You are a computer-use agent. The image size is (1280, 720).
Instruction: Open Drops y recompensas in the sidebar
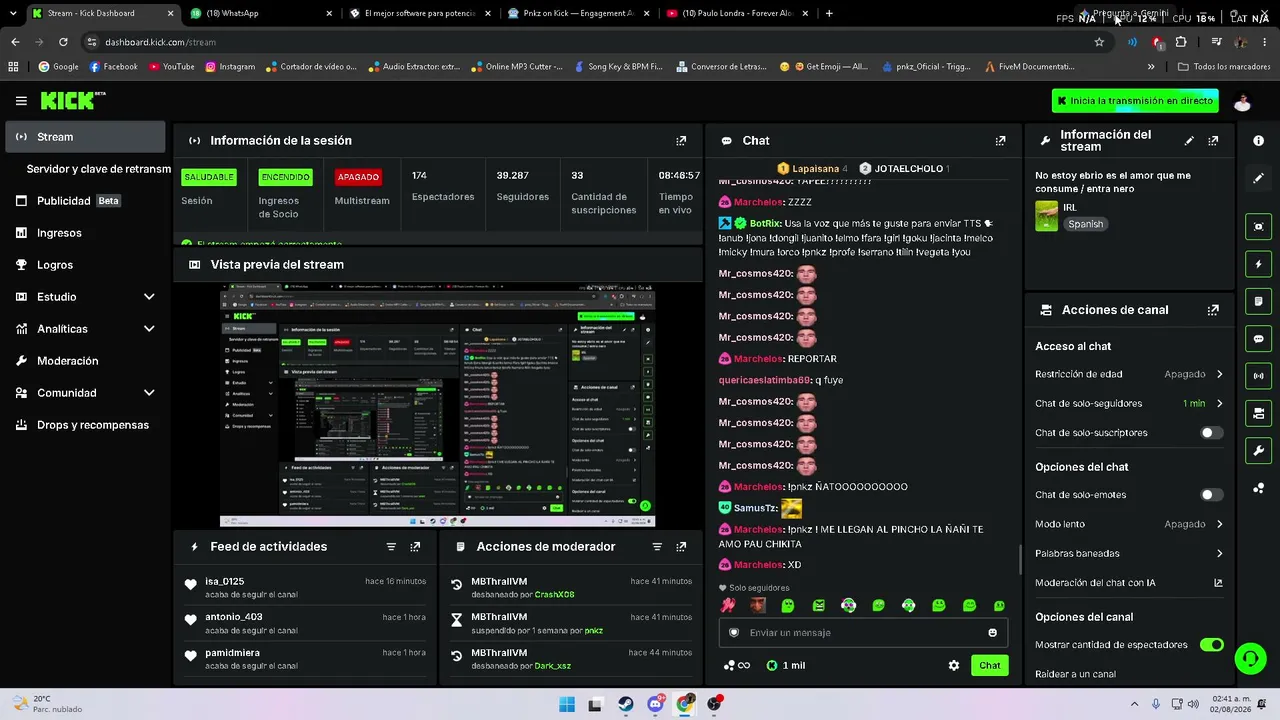[85, 425]
